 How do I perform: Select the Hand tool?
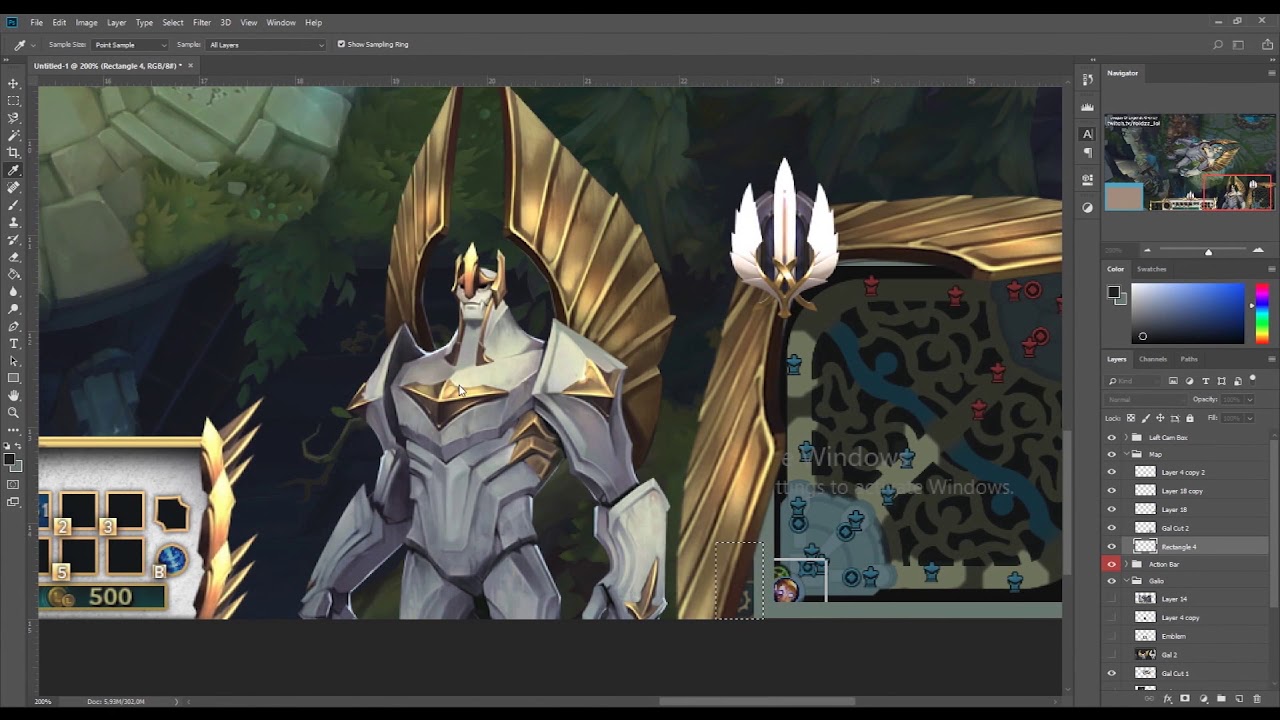click(14, 396)
